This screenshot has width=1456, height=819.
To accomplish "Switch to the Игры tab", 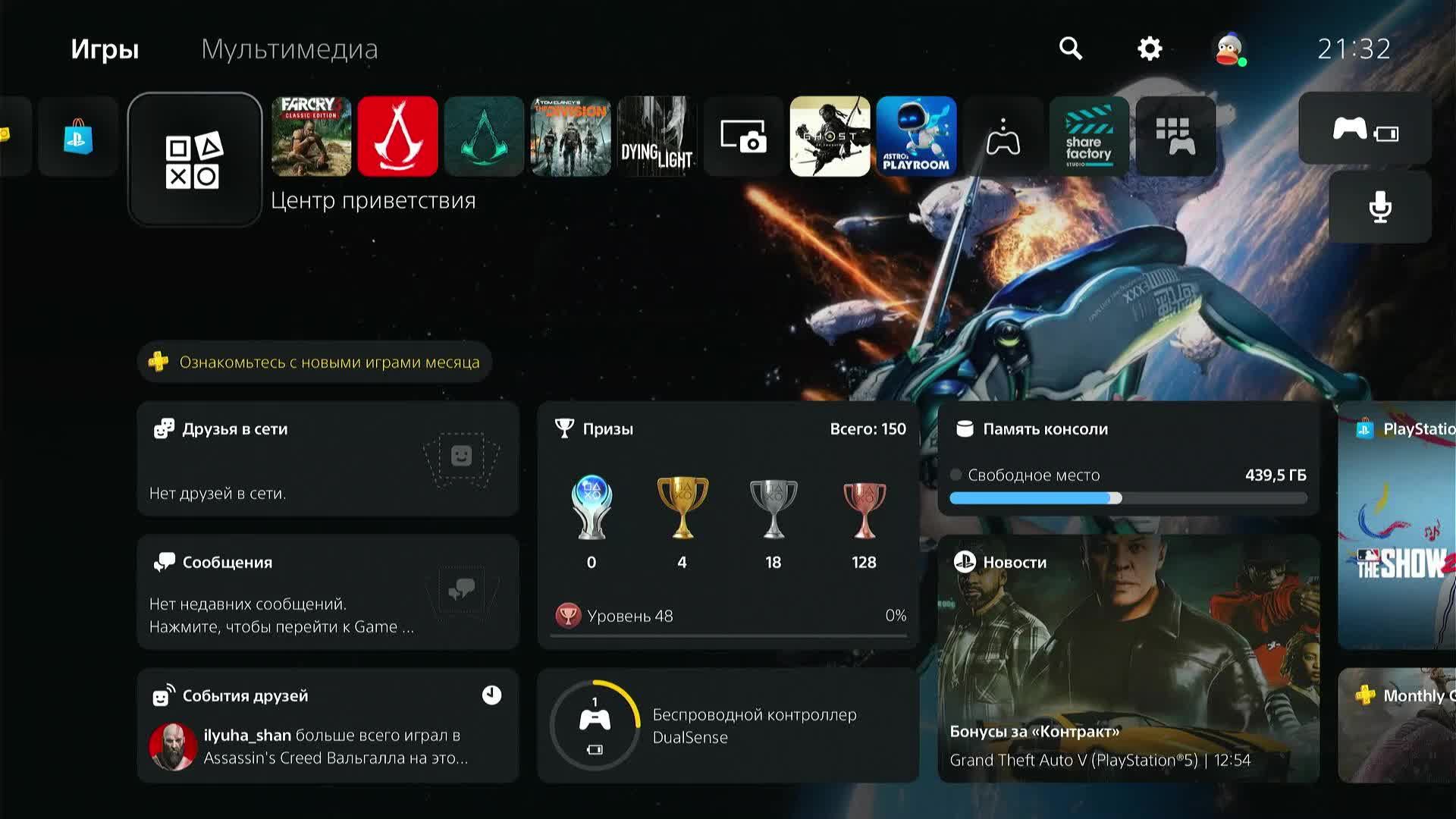I will click(x=105, y=49).
